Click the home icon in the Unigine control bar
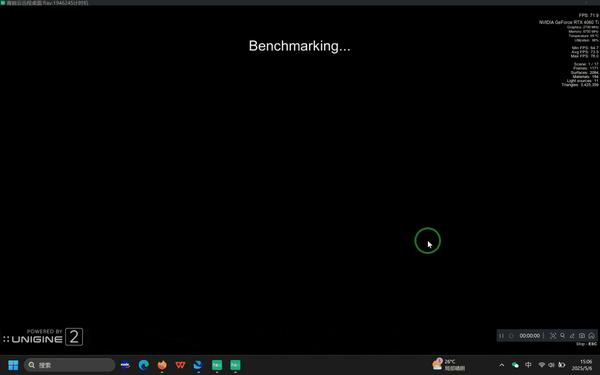600x375 pixels. [x=592, y=336]
